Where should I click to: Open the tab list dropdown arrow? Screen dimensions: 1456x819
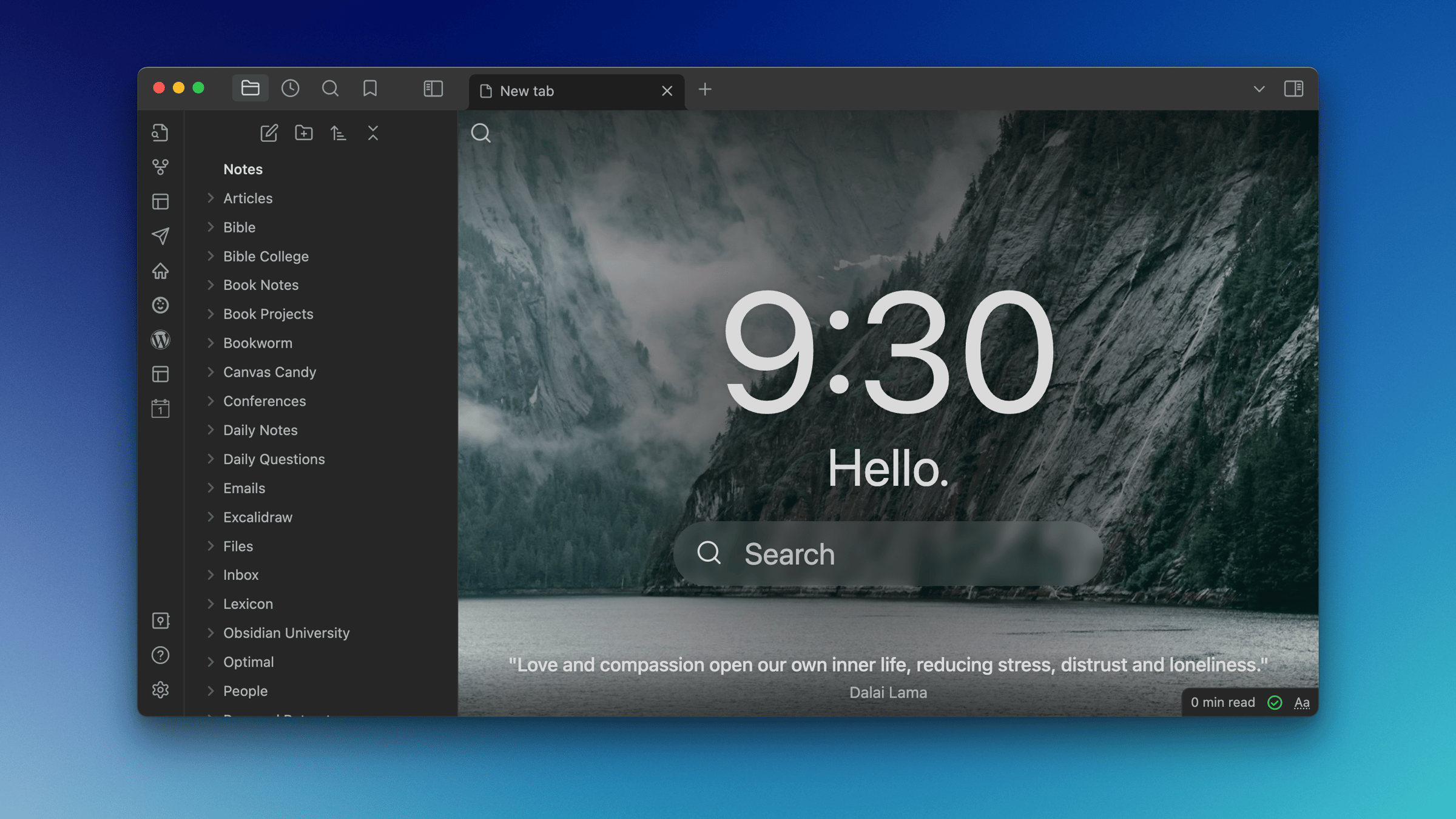[x=1259, y=89]
